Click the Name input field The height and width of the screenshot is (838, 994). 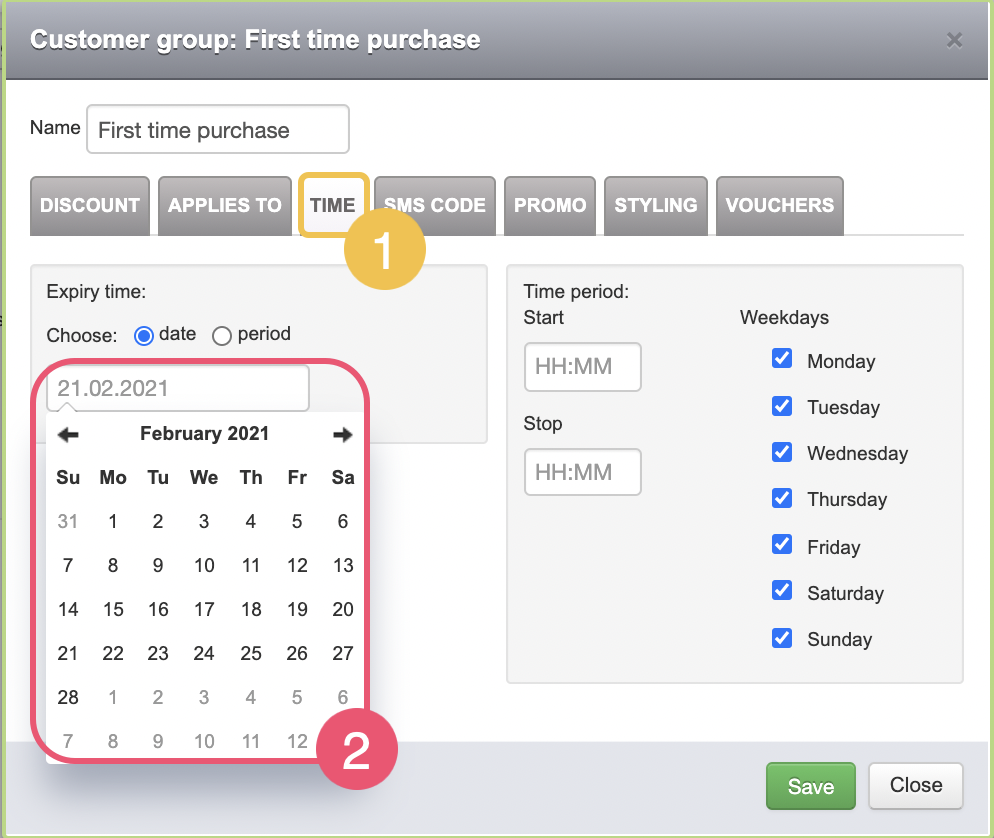click(218, 129)
